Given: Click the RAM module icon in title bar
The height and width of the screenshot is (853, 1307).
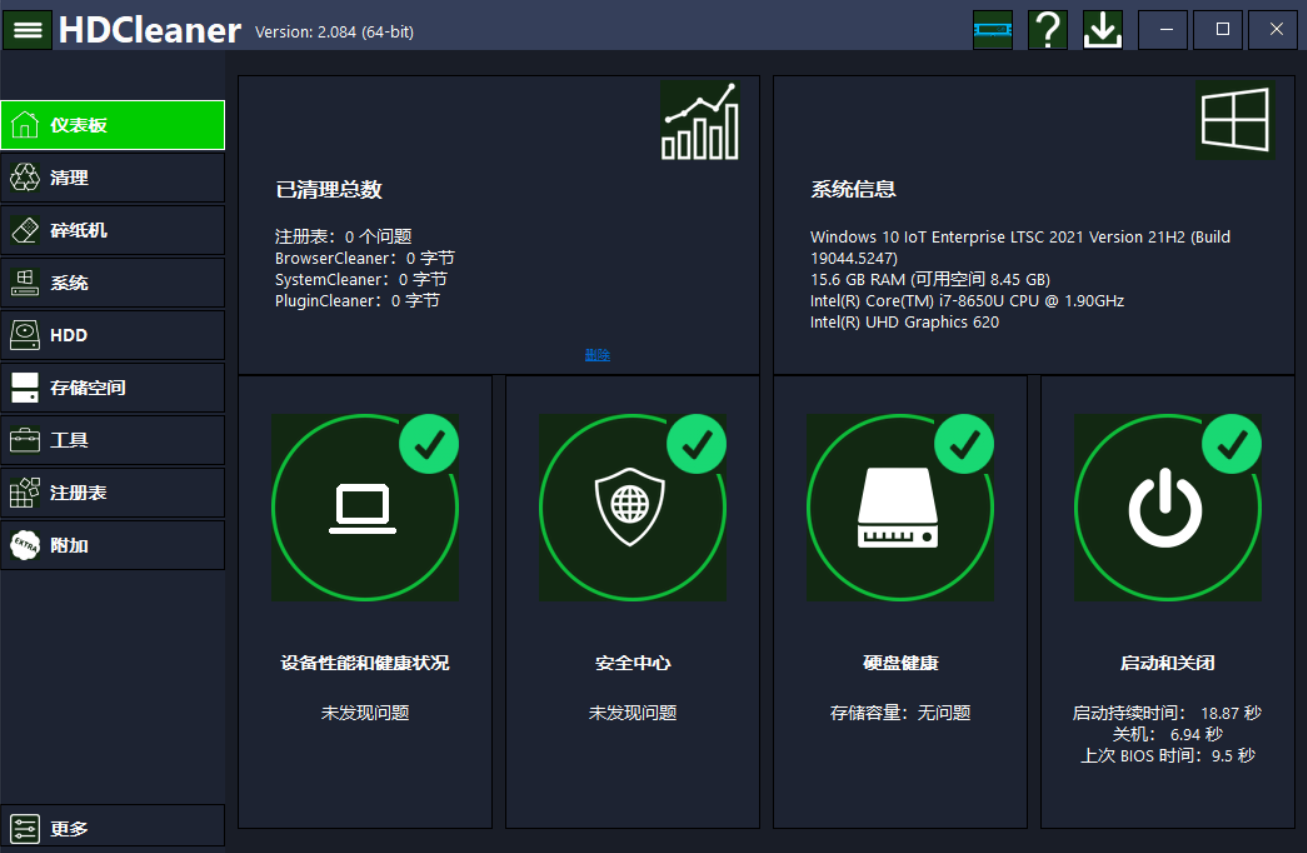Looking at the screenshot, I should coord(992,30).
